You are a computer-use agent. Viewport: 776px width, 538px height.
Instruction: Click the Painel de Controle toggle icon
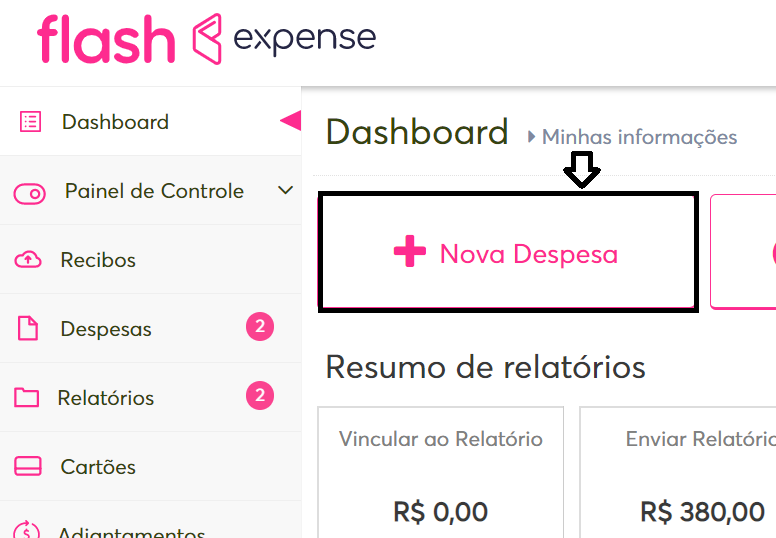pyautogui.click(x=30, y=192)
